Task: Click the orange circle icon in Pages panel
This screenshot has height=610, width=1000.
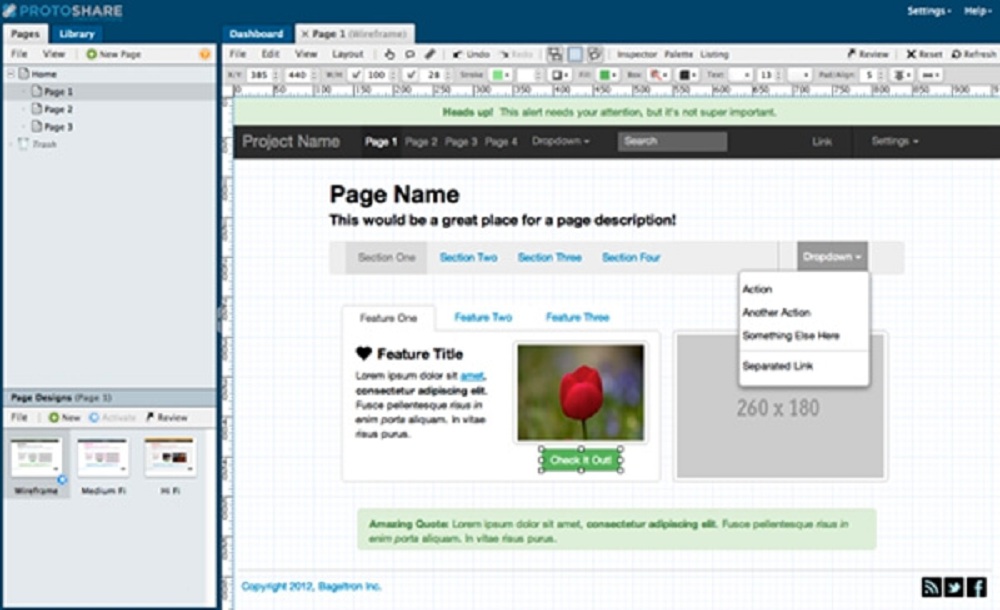Action: [x=205, y=54]
